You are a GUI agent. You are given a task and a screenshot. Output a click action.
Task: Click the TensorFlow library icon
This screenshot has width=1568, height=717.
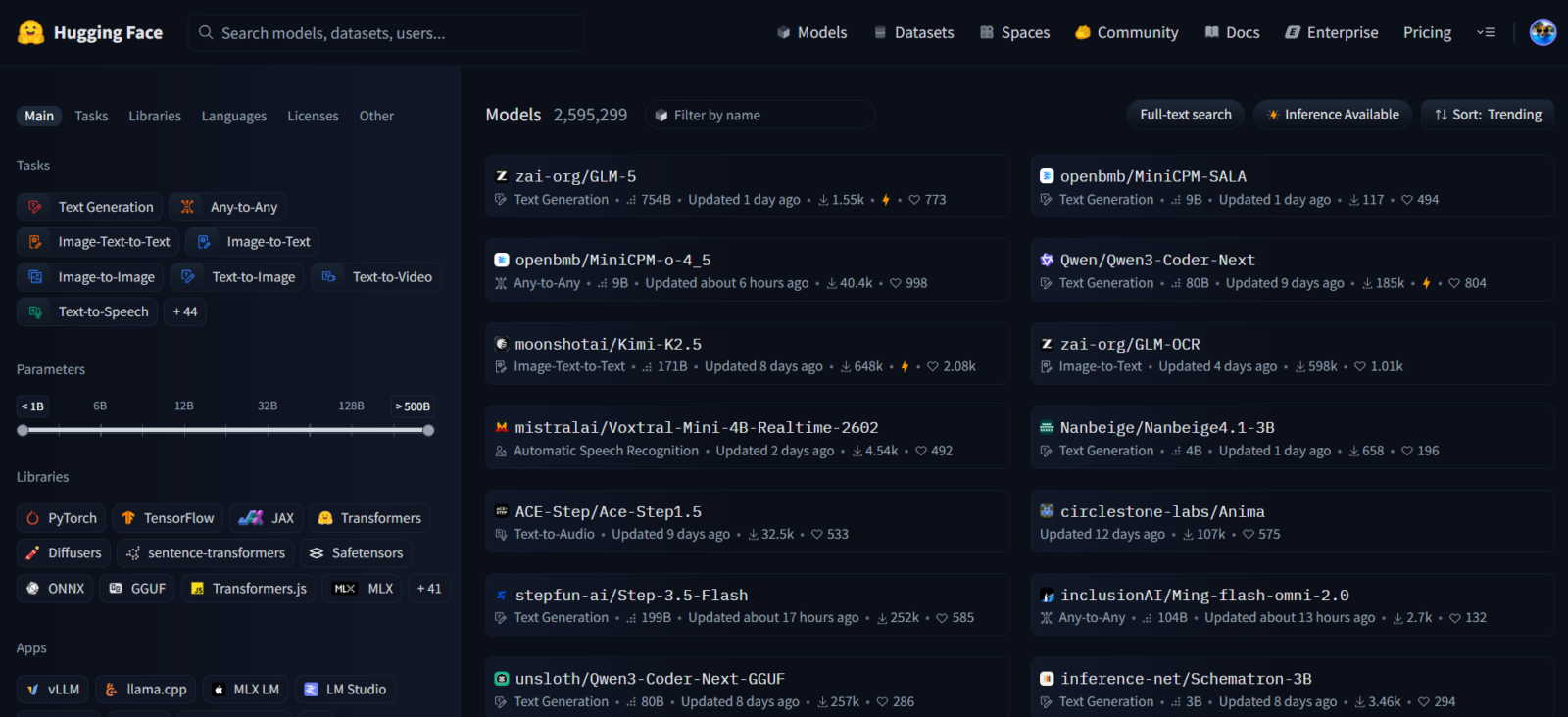(x=128, y=518)
